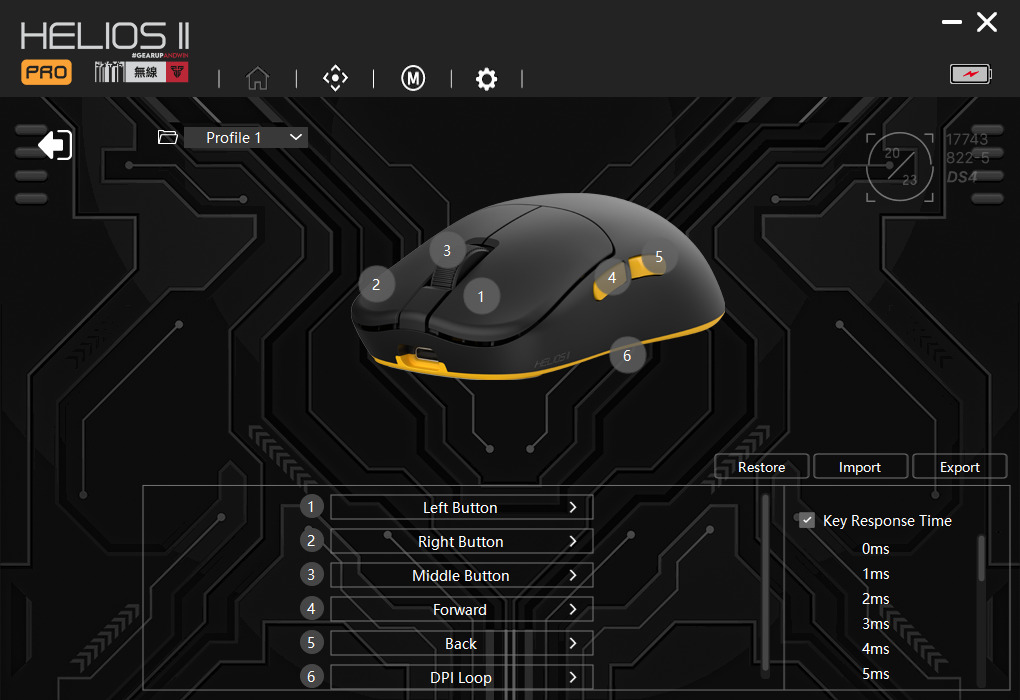The width and height of the screenshot is (1020, 700).
Task: Open the Home page icon
Action: click(x=258, y=79)
